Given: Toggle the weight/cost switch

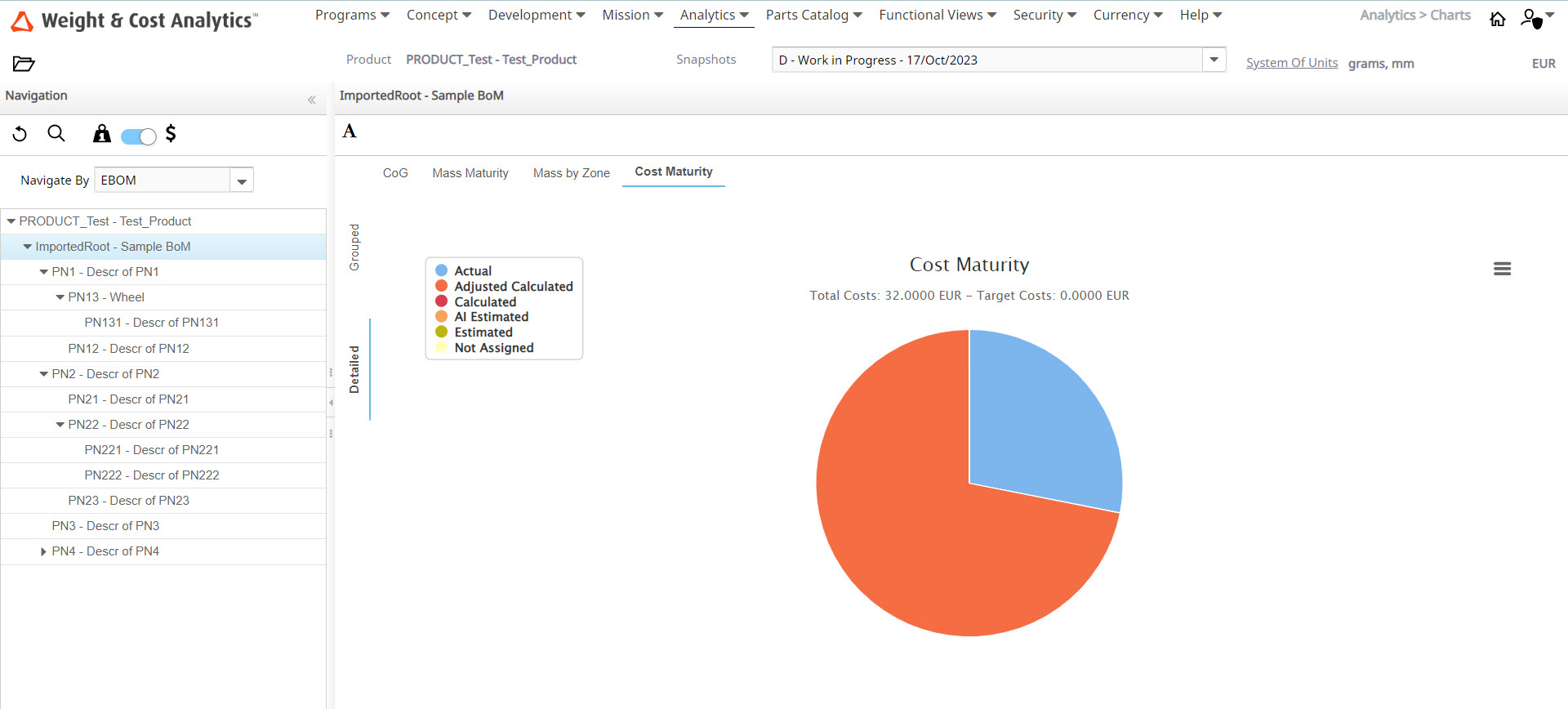Looking at the screenshot, I should click(138, 136).
